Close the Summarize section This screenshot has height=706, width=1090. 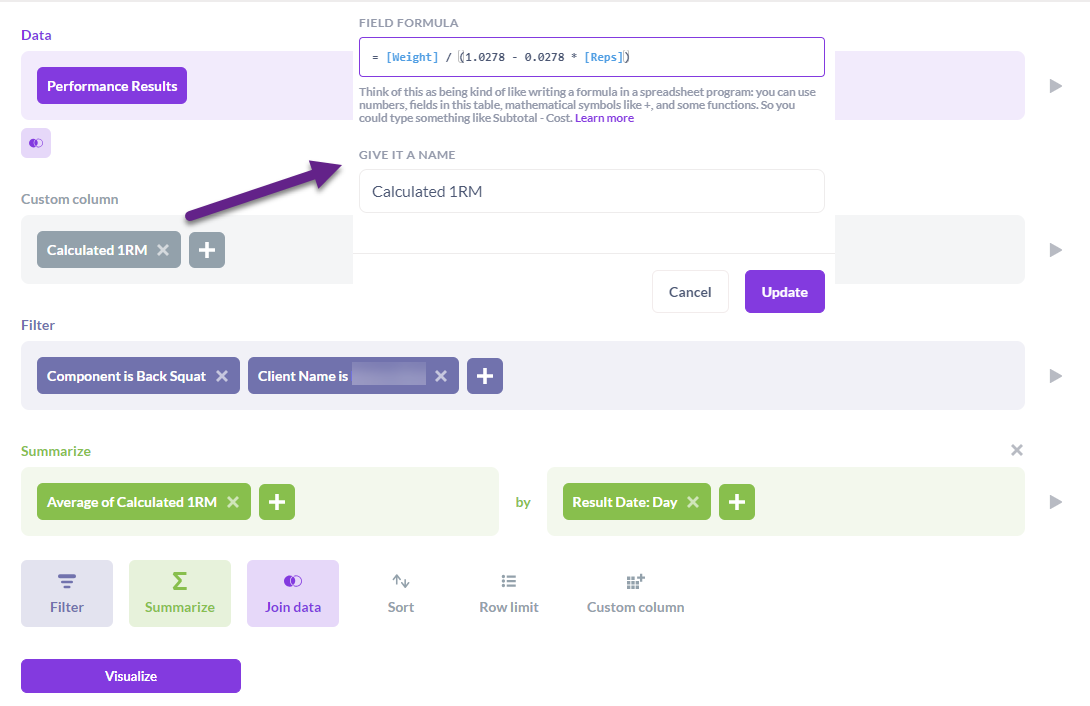click(1017, 450)
